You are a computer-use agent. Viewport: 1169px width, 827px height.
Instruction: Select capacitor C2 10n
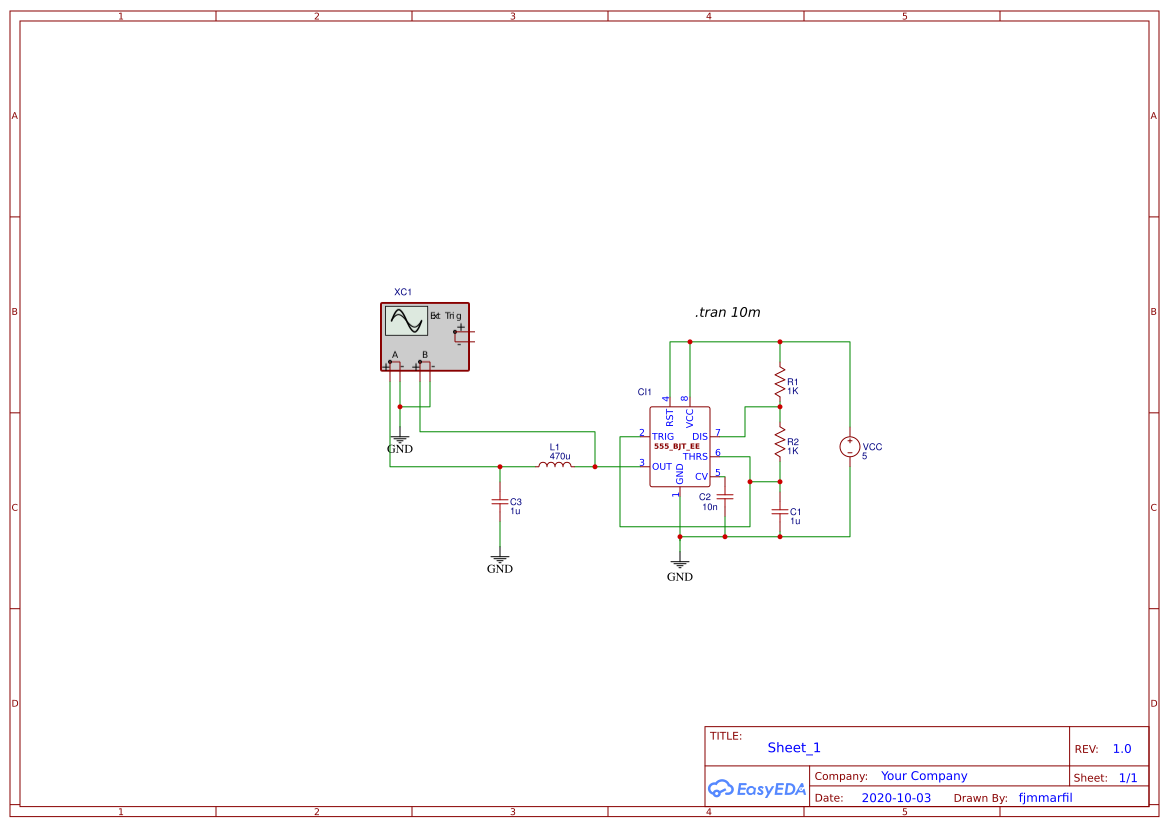coord(724,496)
